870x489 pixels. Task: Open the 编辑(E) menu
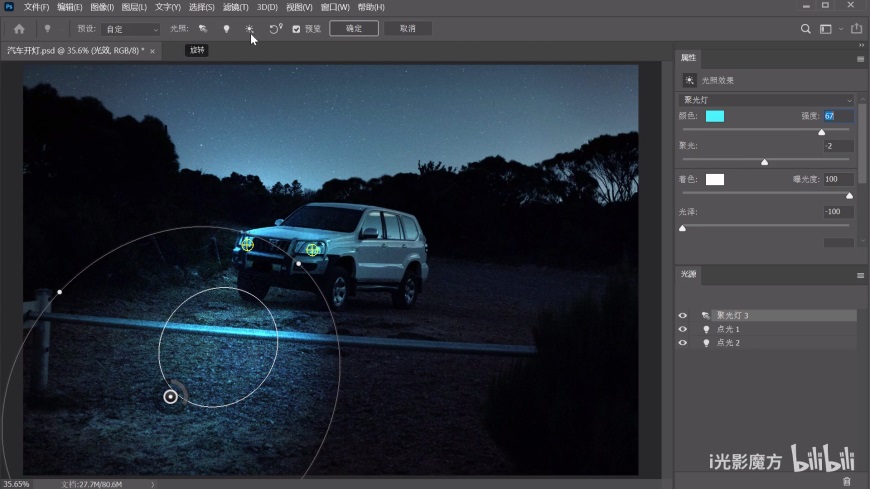(69, 7)
